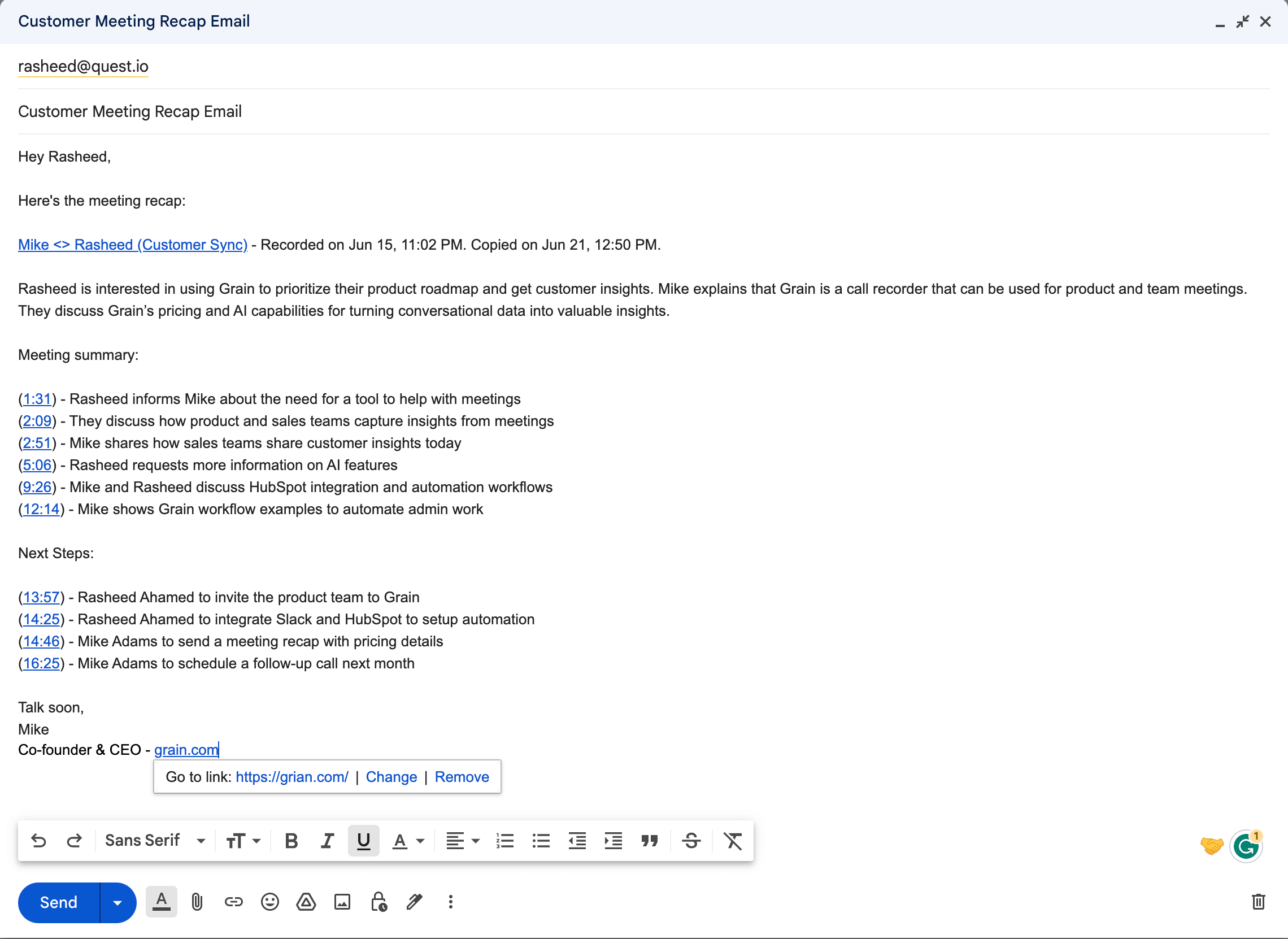Open the 12:14 timestamp link
1288x939 pixels.
[41, 509]
